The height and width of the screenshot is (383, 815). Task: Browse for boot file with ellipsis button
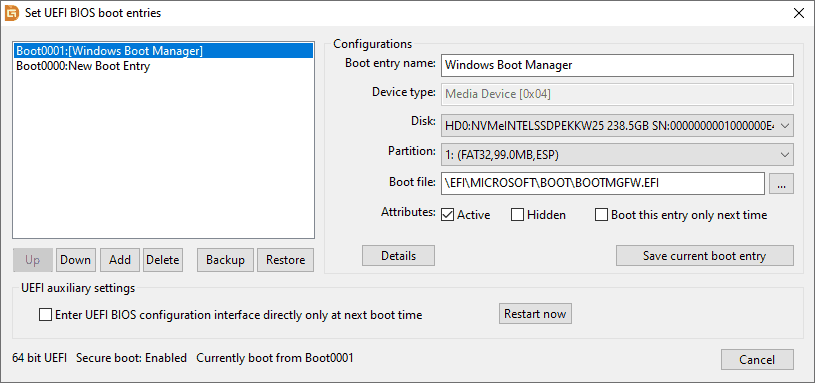(781, 183)
